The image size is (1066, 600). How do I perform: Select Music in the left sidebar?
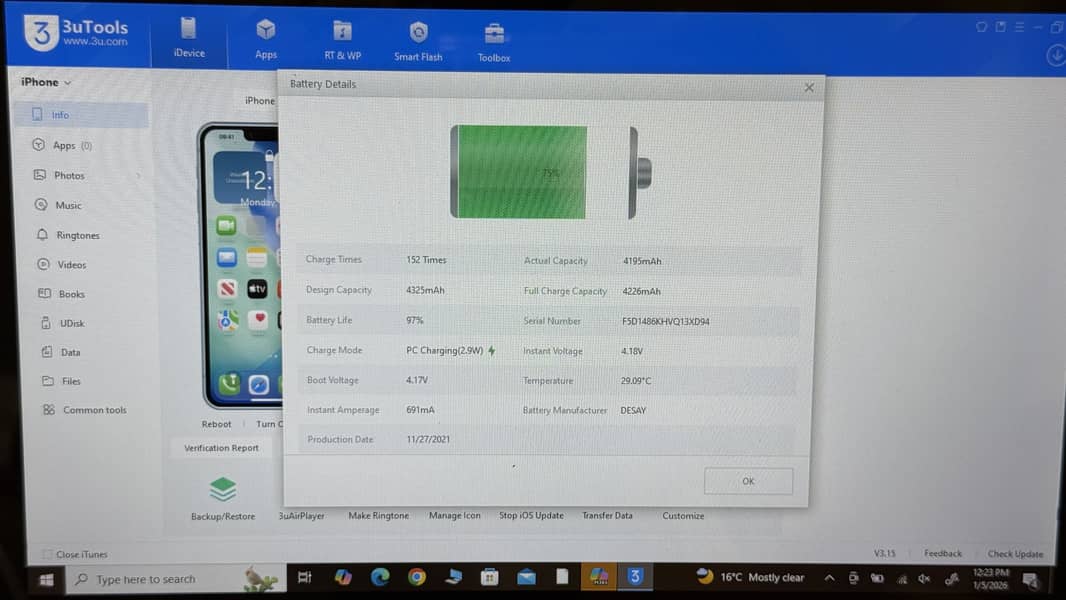pyautogui.click(x=68, y=205)
